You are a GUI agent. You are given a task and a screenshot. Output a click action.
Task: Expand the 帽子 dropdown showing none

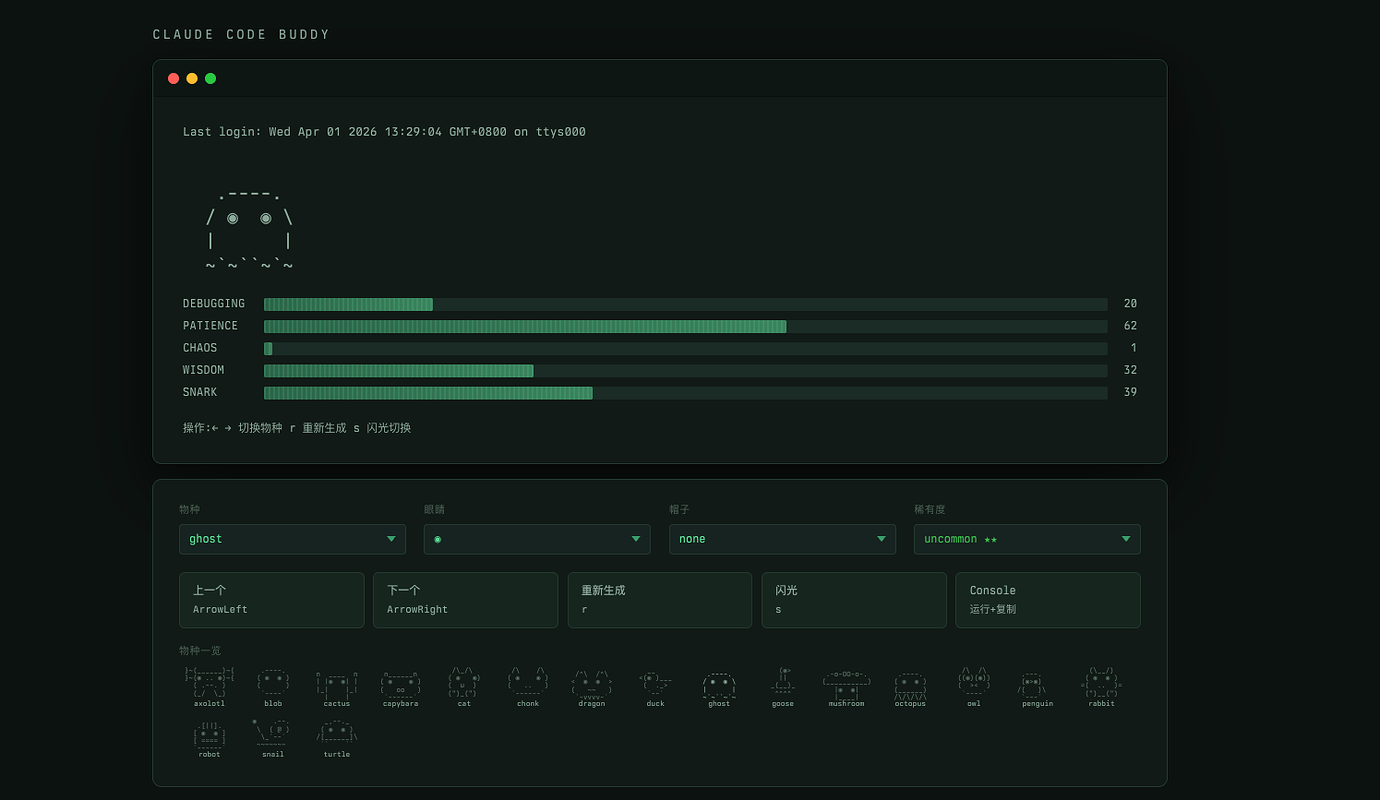pyautogui.click(x=782, y=539)
